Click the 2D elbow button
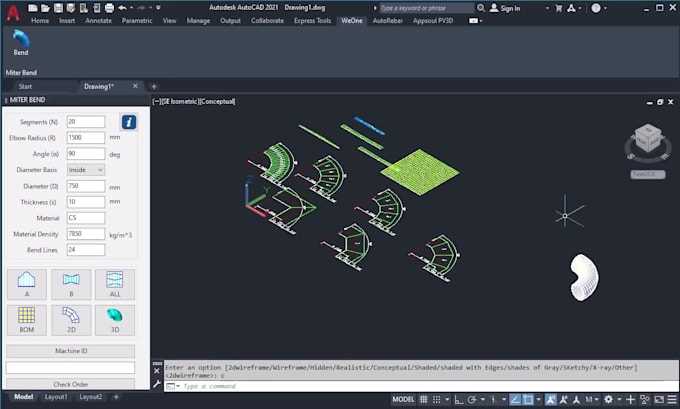Image resolution: width=680 pixels, height=409 pixels. 71,320
